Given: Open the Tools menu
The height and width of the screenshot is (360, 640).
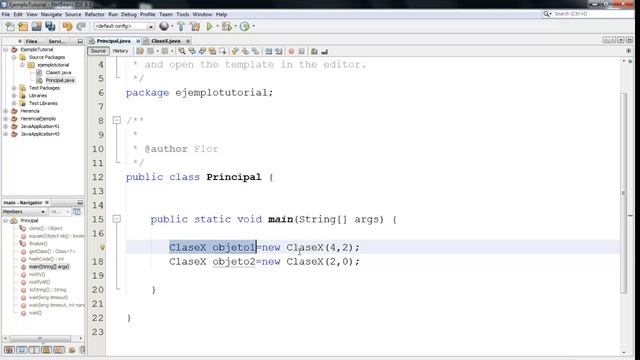Looking at the screenshot, I should point(182,14).
